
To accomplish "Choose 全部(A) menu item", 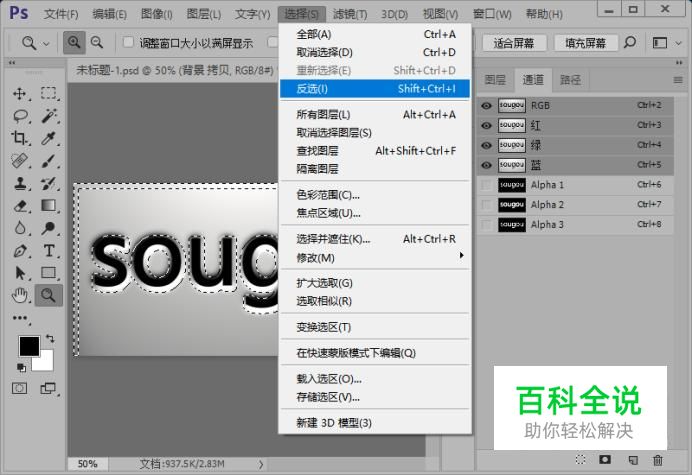I will click(375, 34).
